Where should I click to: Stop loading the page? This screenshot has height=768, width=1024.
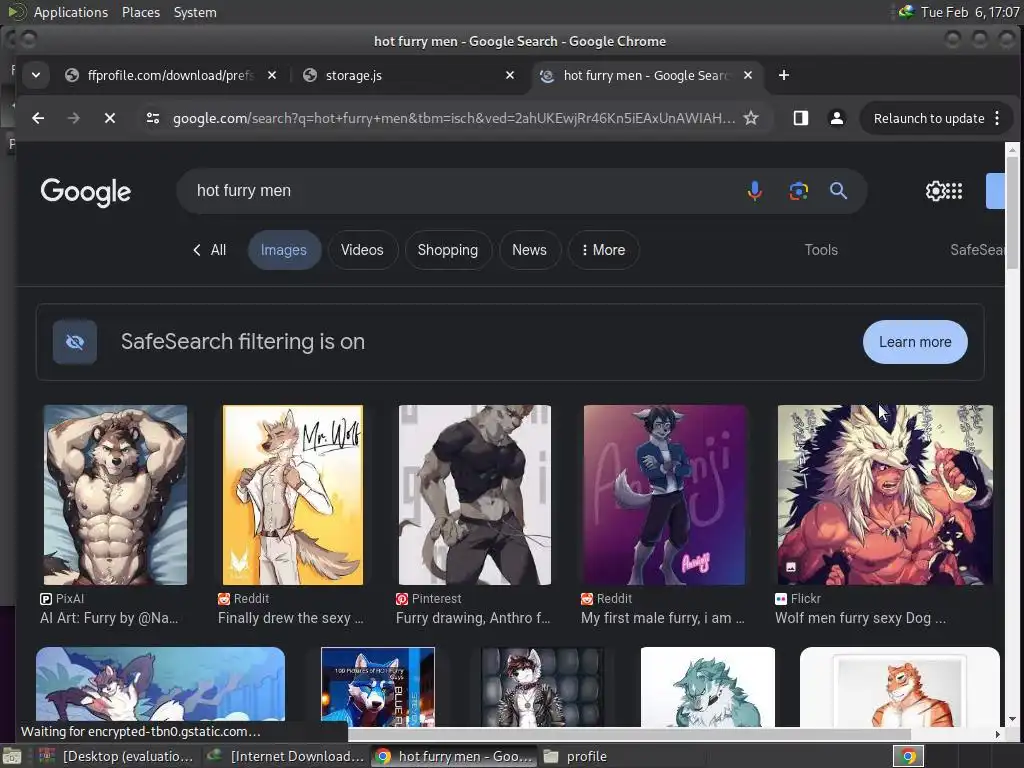coord(110,118)
